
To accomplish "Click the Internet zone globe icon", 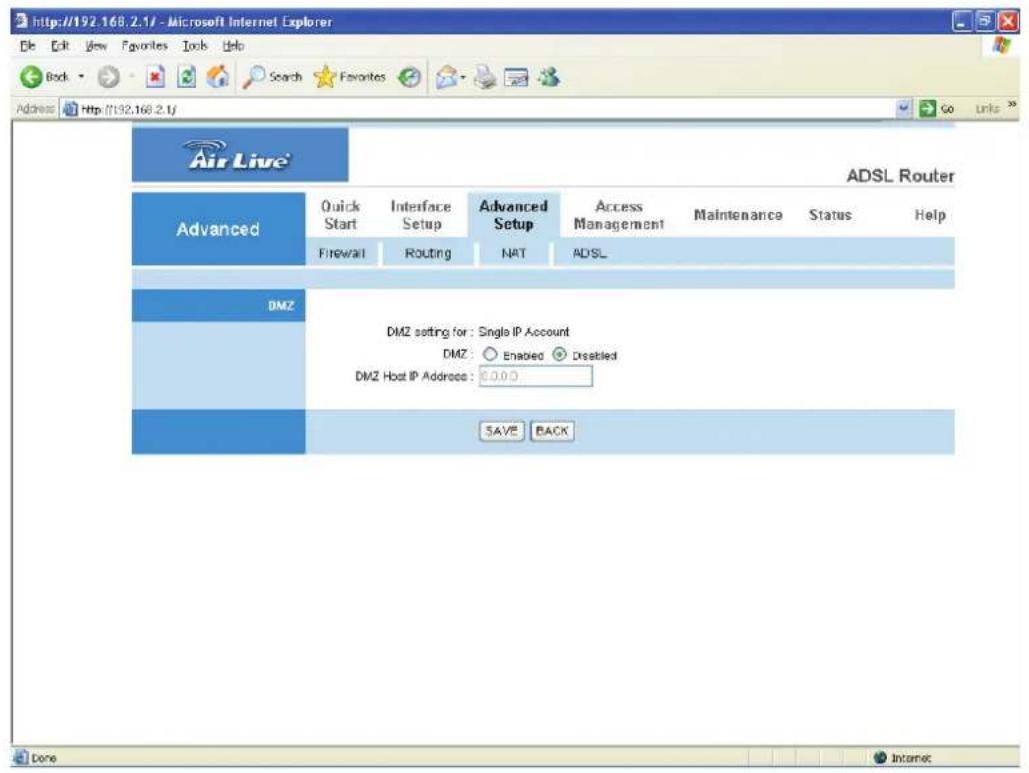I will coord(880,757).
